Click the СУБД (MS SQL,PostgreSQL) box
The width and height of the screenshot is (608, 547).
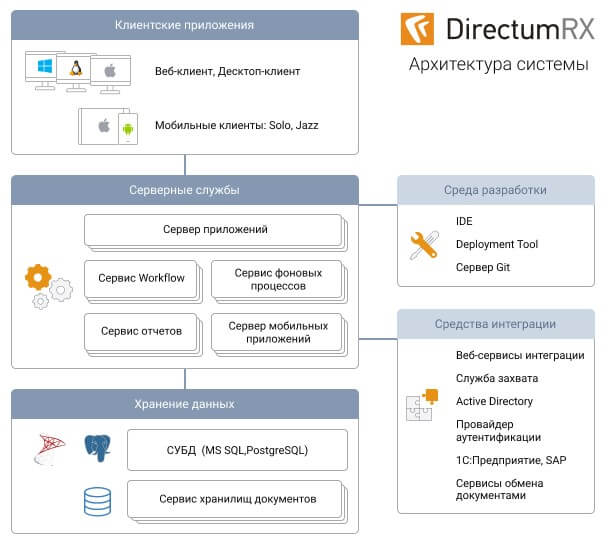[237, 450]
